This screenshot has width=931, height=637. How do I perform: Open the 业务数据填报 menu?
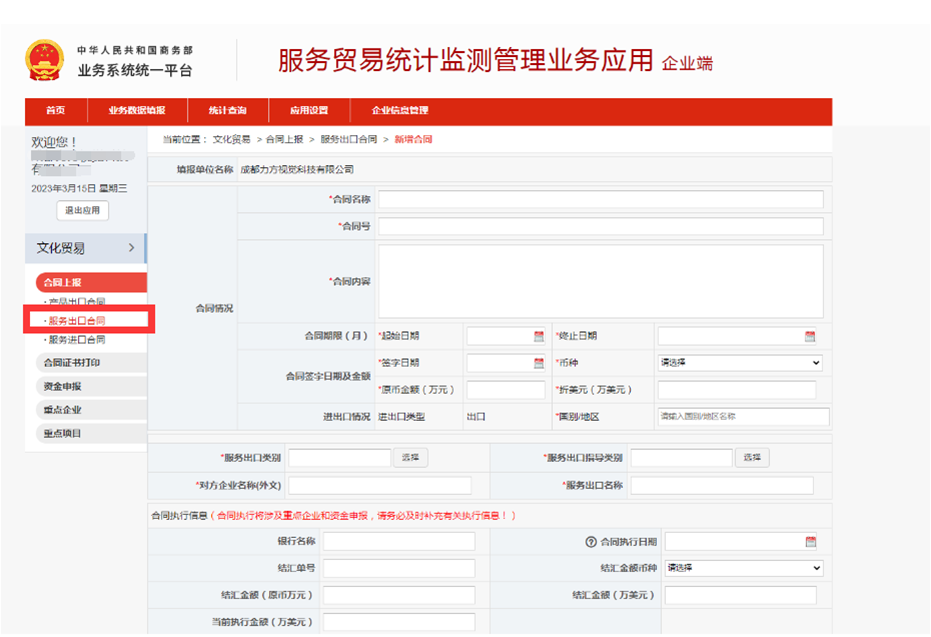pos(137,110)
